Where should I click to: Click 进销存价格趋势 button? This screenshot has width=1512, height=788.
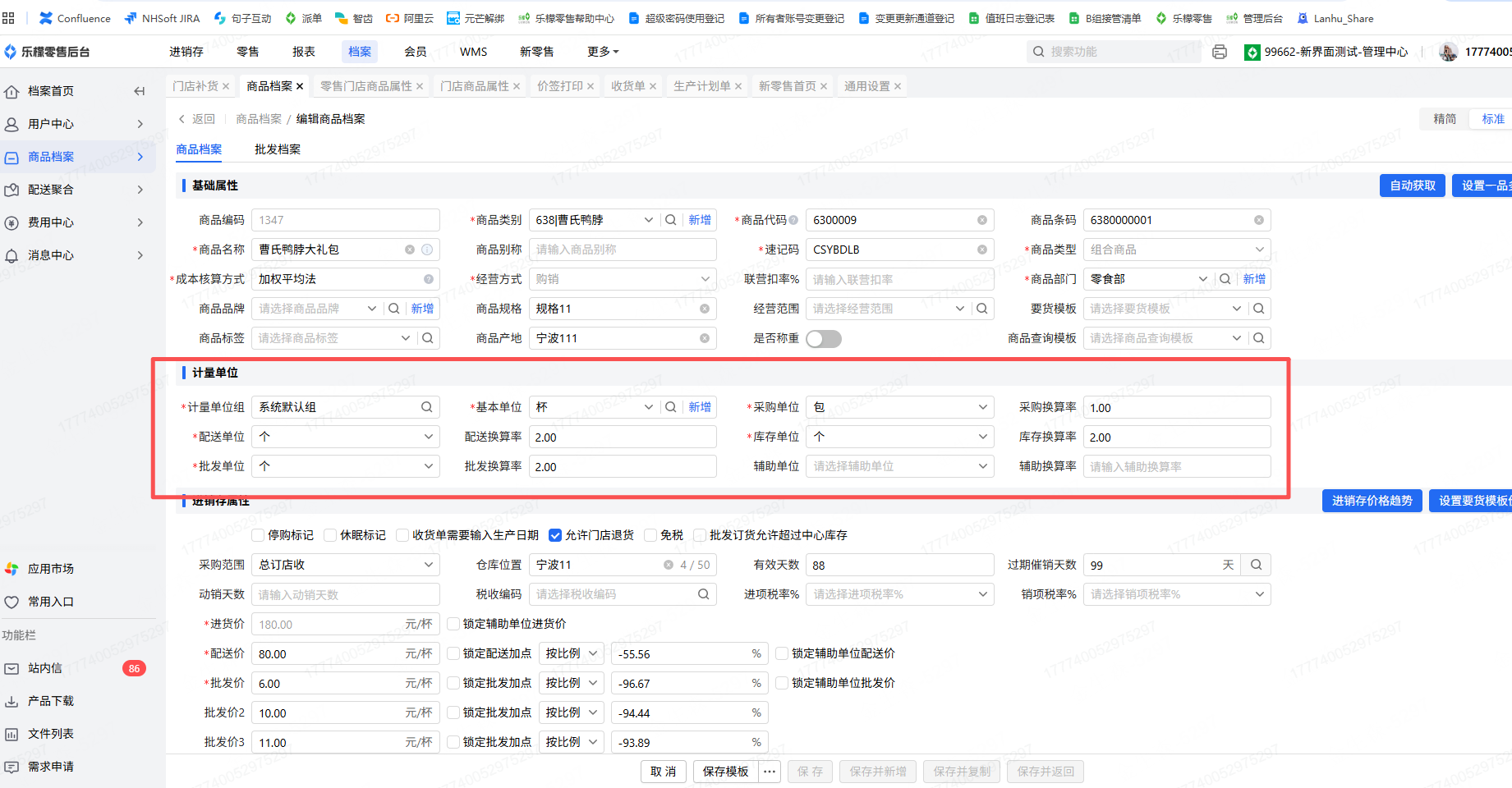pos(1372,501)
